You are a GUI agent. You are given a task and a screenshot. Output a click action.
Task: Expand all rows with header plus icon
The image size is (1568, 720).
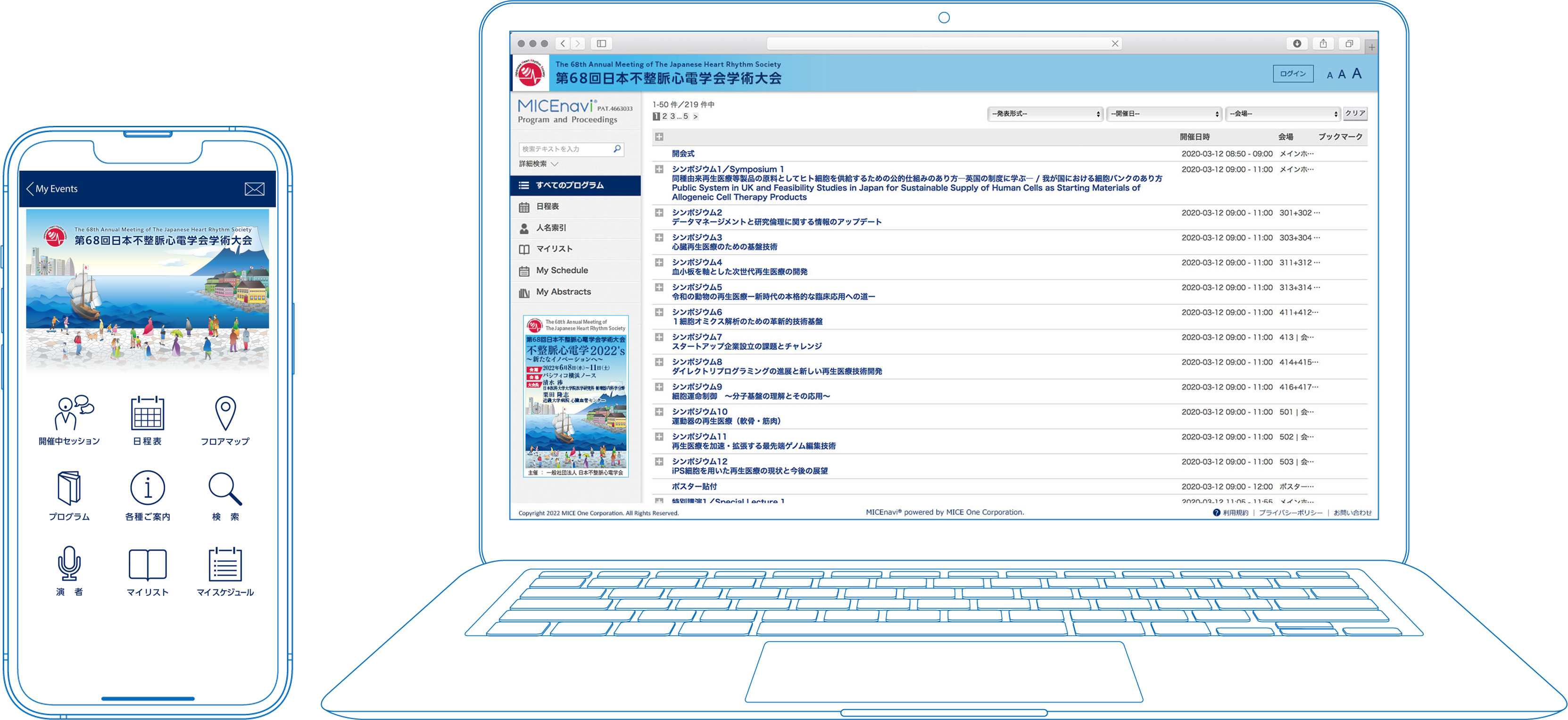click(x=659, y=137)
